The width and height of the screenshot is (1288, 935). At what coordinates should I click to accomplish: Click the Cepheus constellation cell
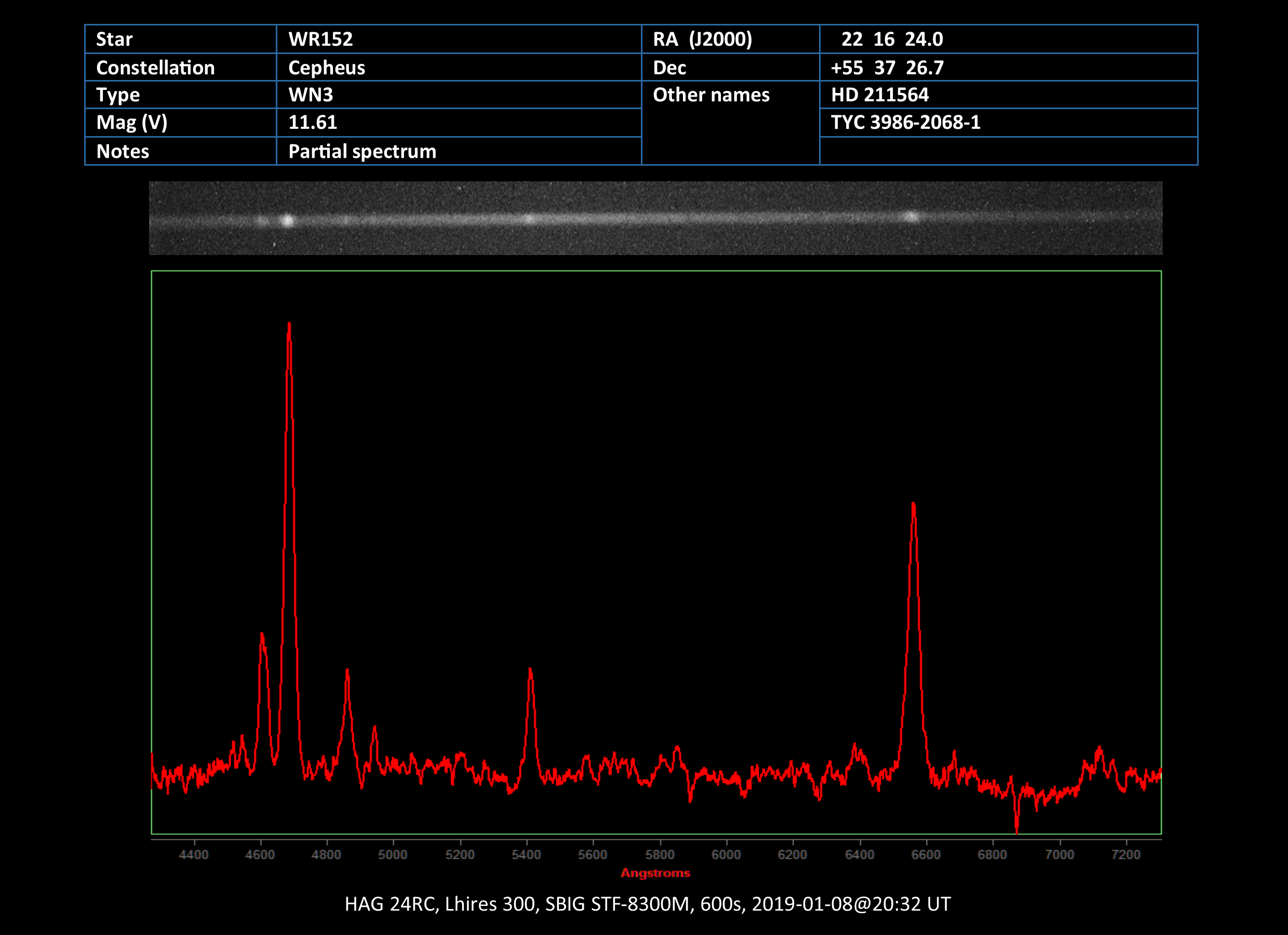327,68
